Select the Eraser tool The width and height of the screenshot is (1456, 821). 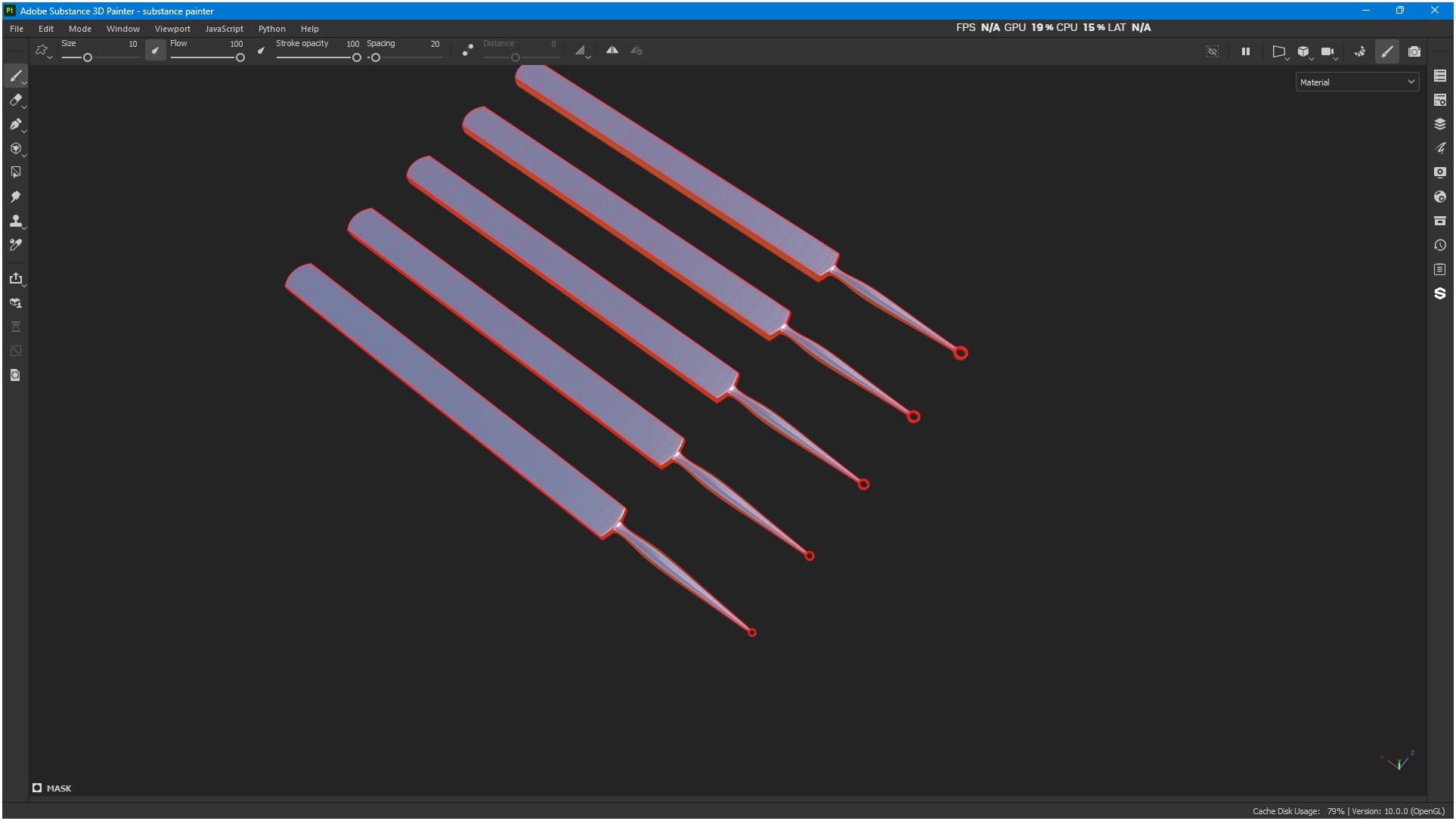(15, 101)
